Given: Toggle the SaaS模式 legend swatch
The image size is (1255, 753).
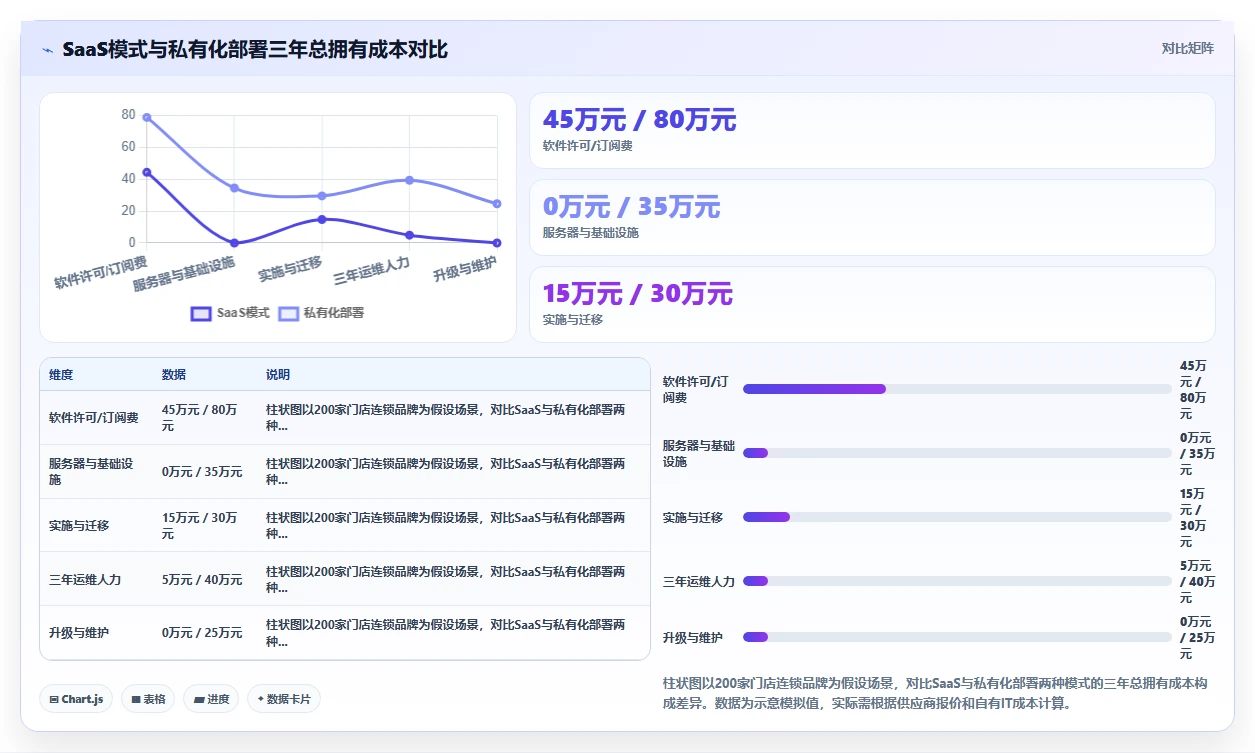Looking at the screenshot, I should coord(201,313).
